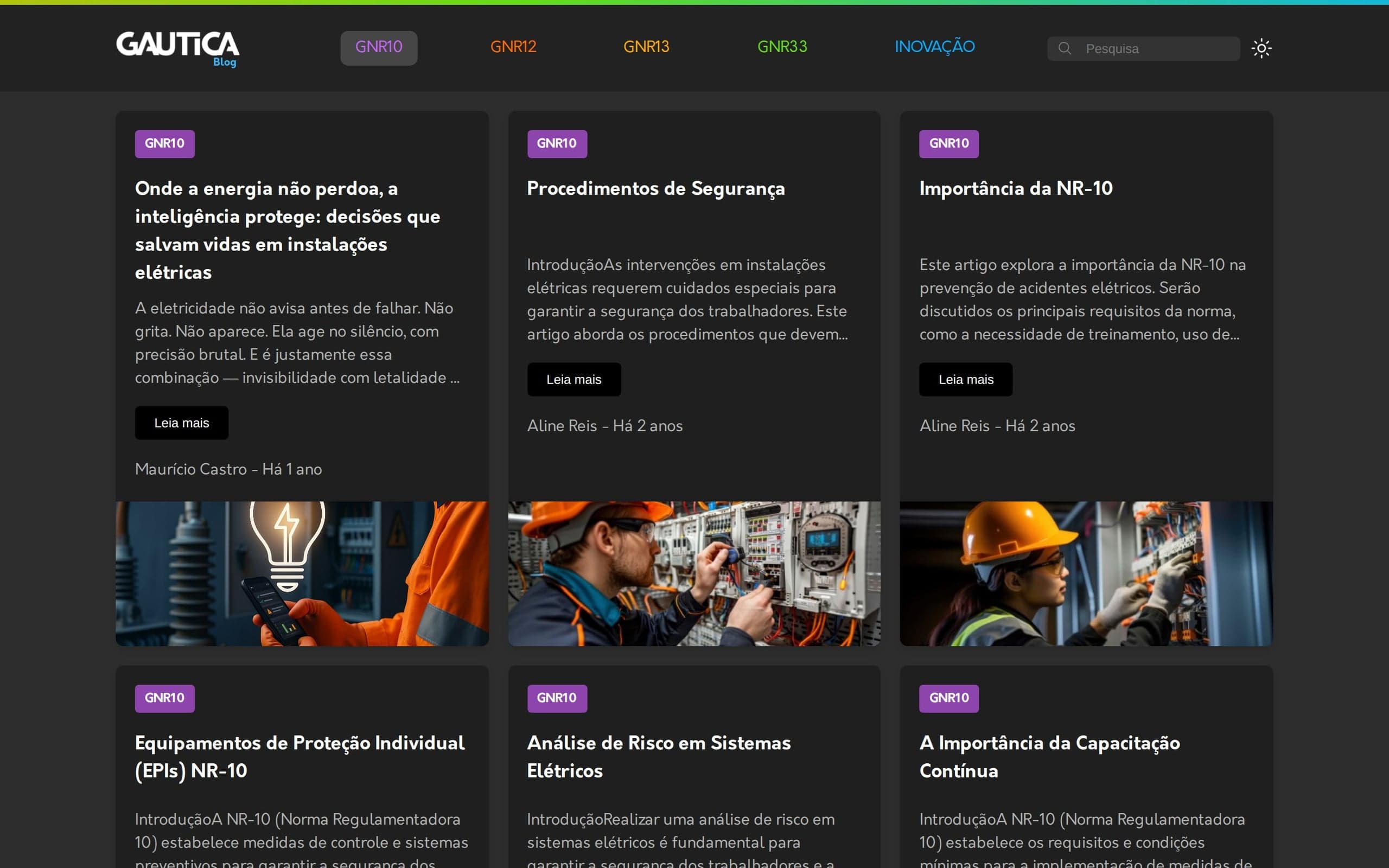
Task: Focus the Pesquisa search field
Action: [1143, 48]
